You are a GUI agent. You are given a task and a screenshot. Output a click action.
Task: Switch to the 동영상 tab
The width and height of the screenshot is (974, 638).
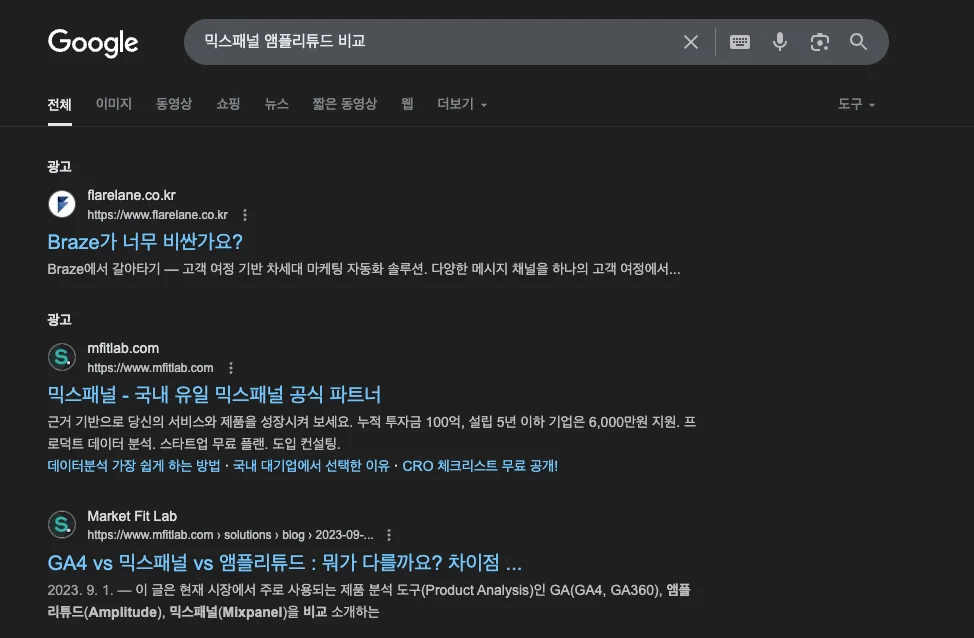click(x=174, y=104)
